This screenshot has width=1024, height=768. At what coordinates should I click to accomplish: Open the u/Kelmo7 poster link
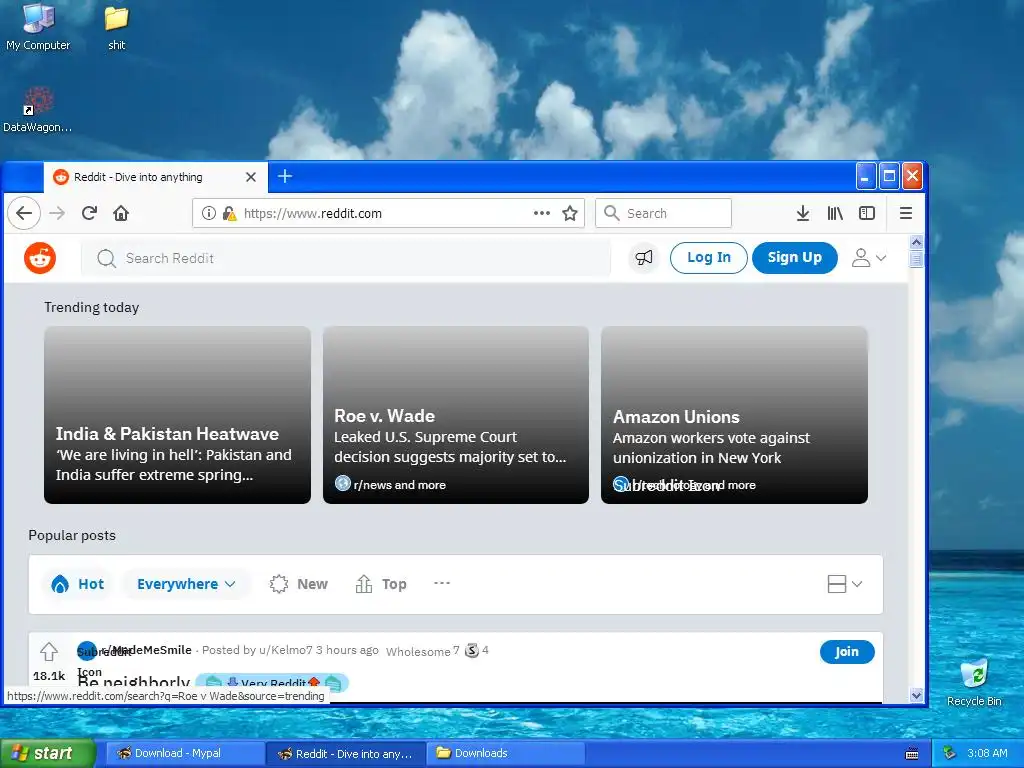pos(286,650)
